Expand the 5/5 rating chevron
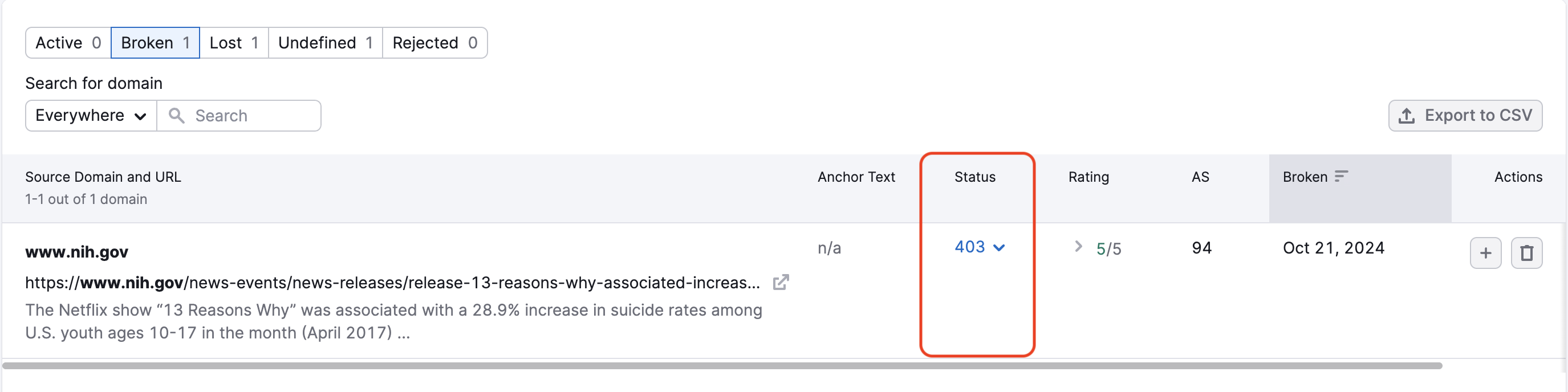The image size is (1568, 392). point(1078,247)
